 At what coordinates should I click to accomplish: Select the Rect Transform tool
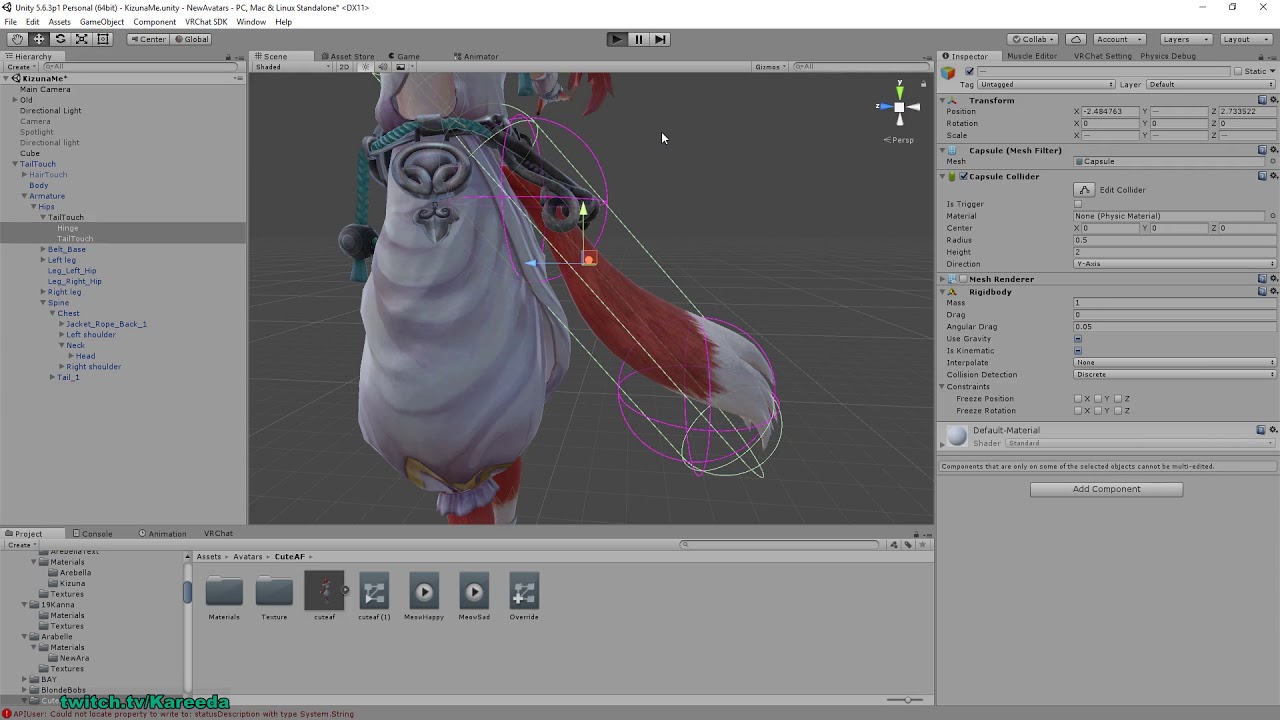pos(103,39)
